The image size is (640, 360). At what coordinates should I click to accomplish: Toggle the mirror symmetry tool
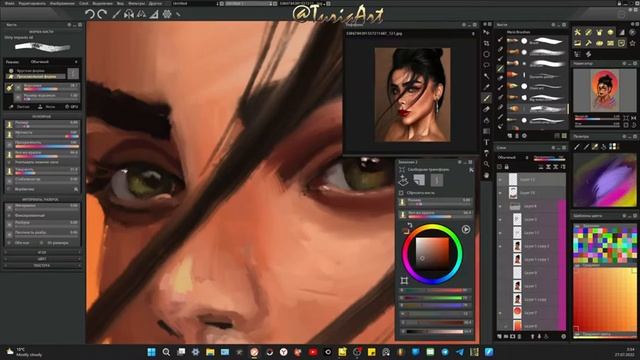129,14
